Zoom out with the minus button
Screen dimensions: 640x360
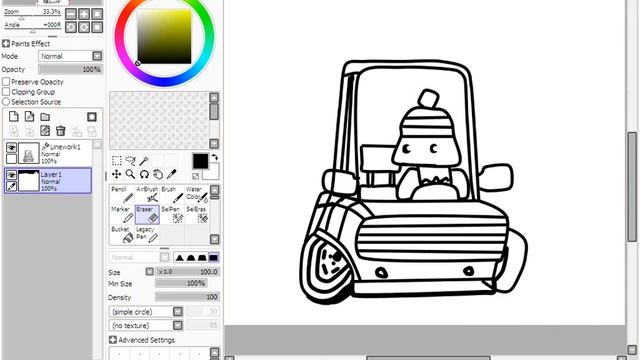[71, 14]
